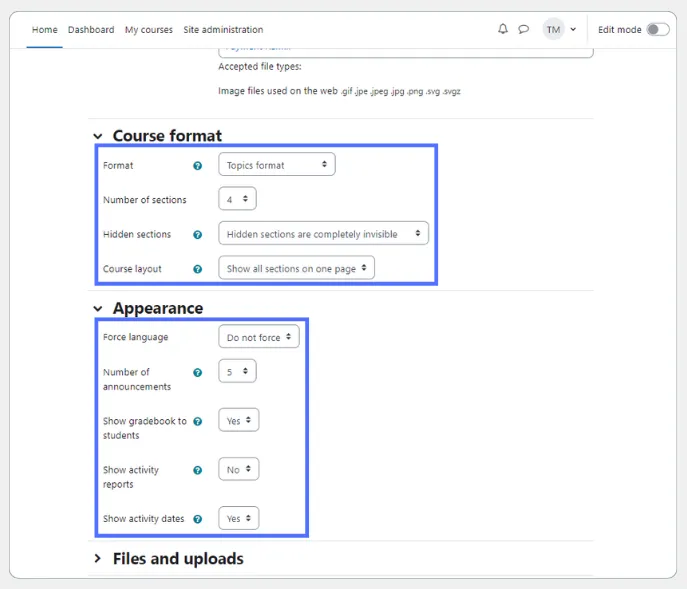Open the Number of announcements dropdown

click(x=237, y=371)
